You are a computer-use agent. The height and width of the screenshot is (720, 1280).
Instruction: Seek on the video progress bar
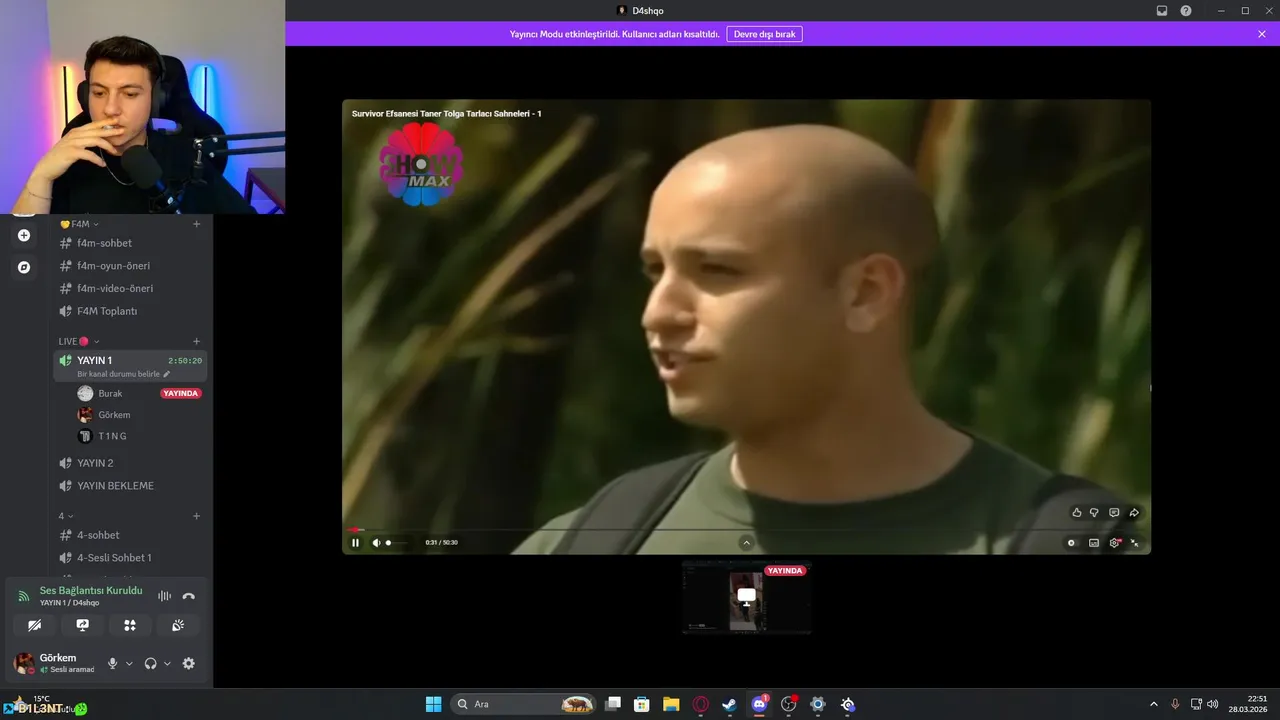coord(746,530)
